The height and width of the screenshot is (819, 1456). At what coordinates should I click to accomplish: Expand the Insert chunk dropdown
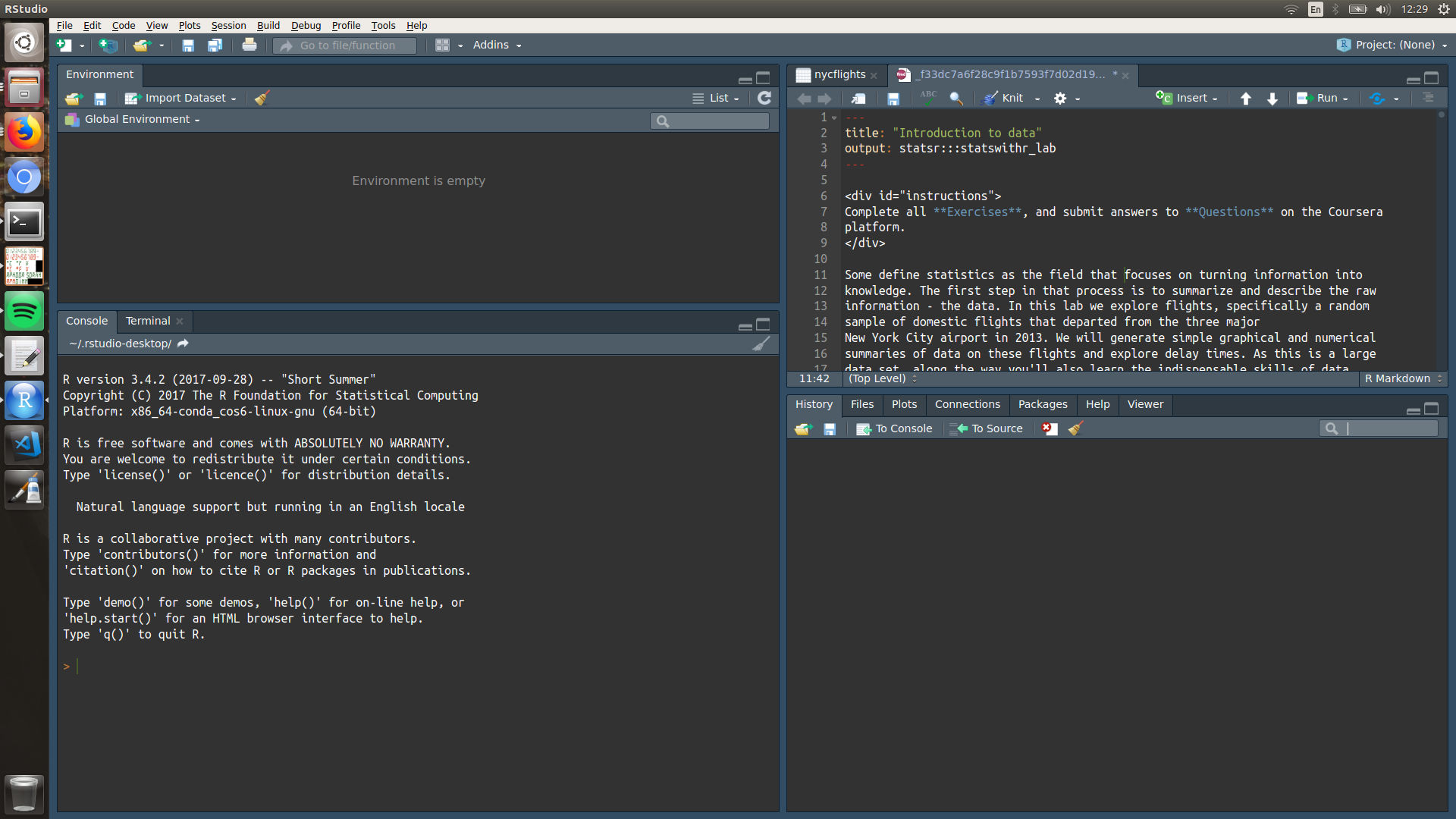click(x=1214, y=98)
